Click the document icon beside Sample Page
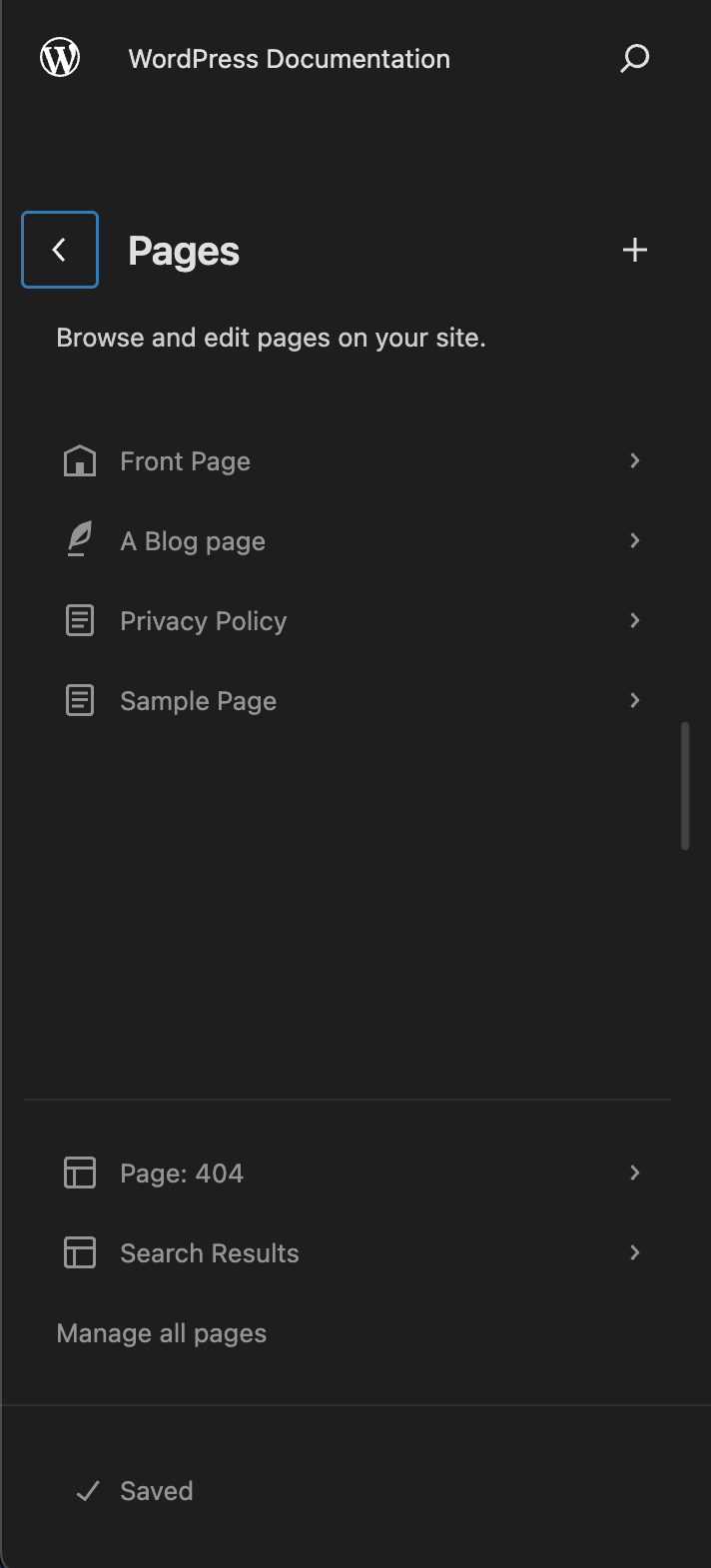This screenshot has width=711, height=1568. tap(79, 700)
